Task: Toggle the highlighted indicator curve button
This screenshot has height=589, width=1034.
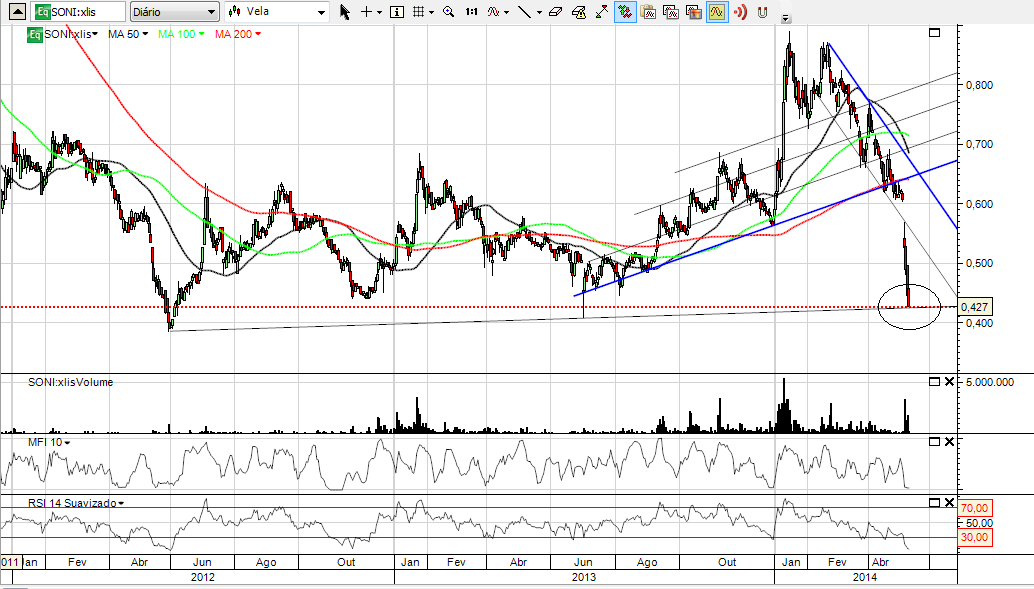Action: point(717,12)
